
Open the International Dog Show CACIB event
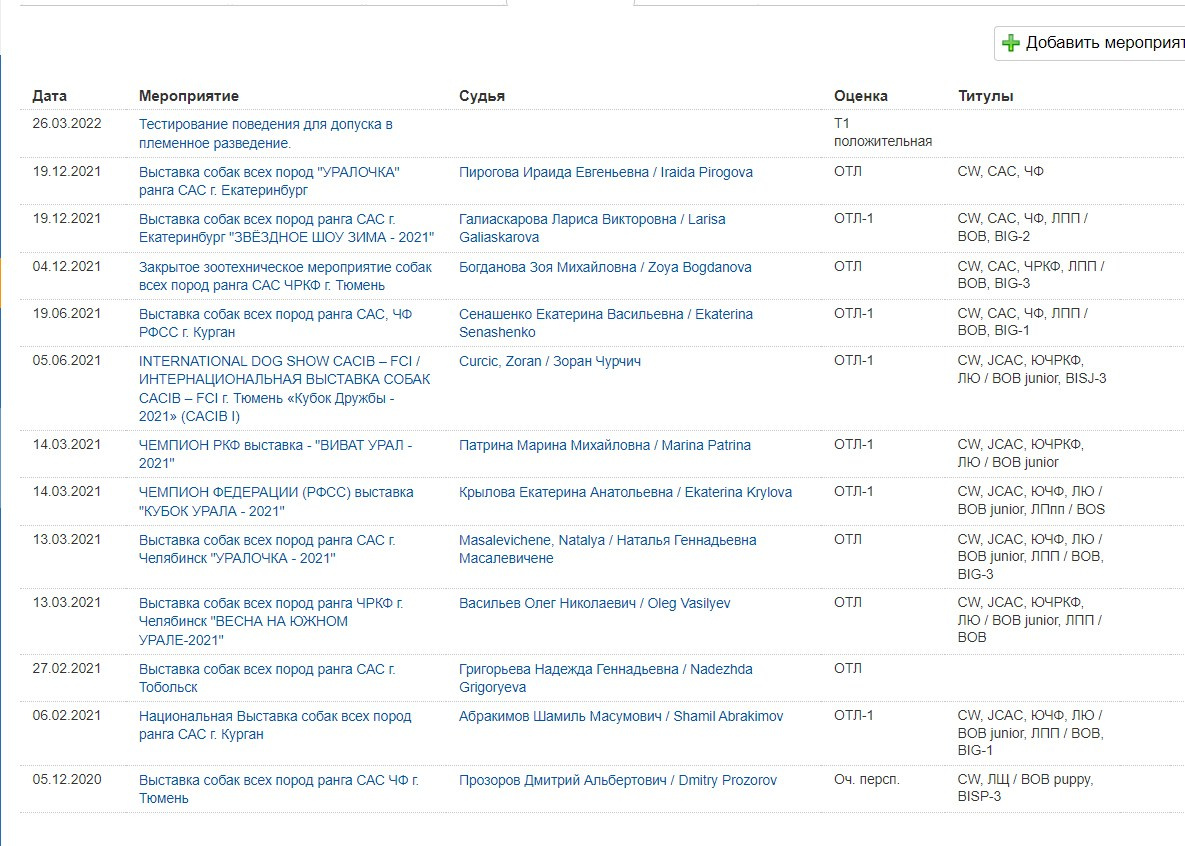279,361
